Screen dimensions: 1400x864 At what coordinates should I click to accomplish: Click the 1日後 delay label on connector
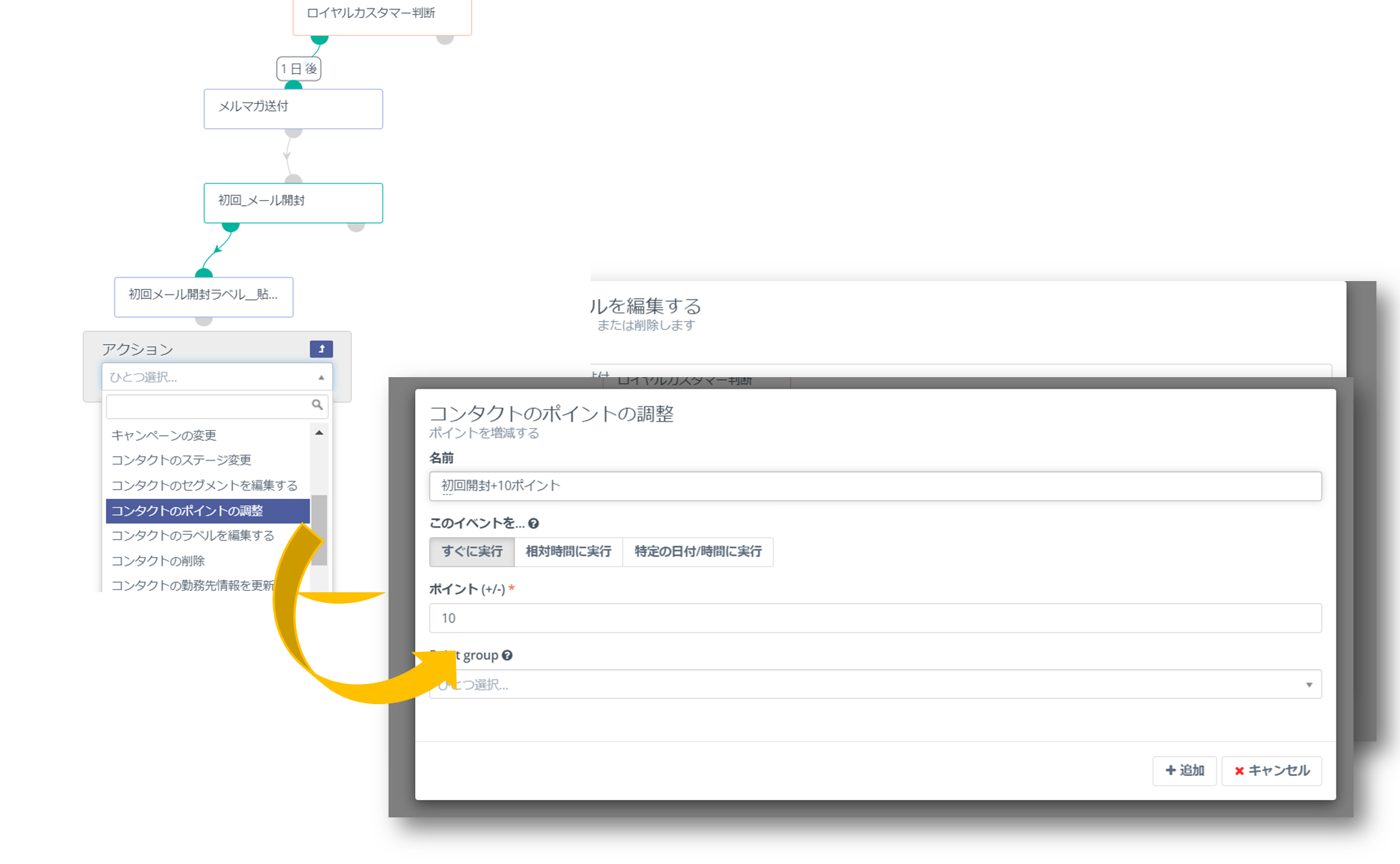click(298, 69)
